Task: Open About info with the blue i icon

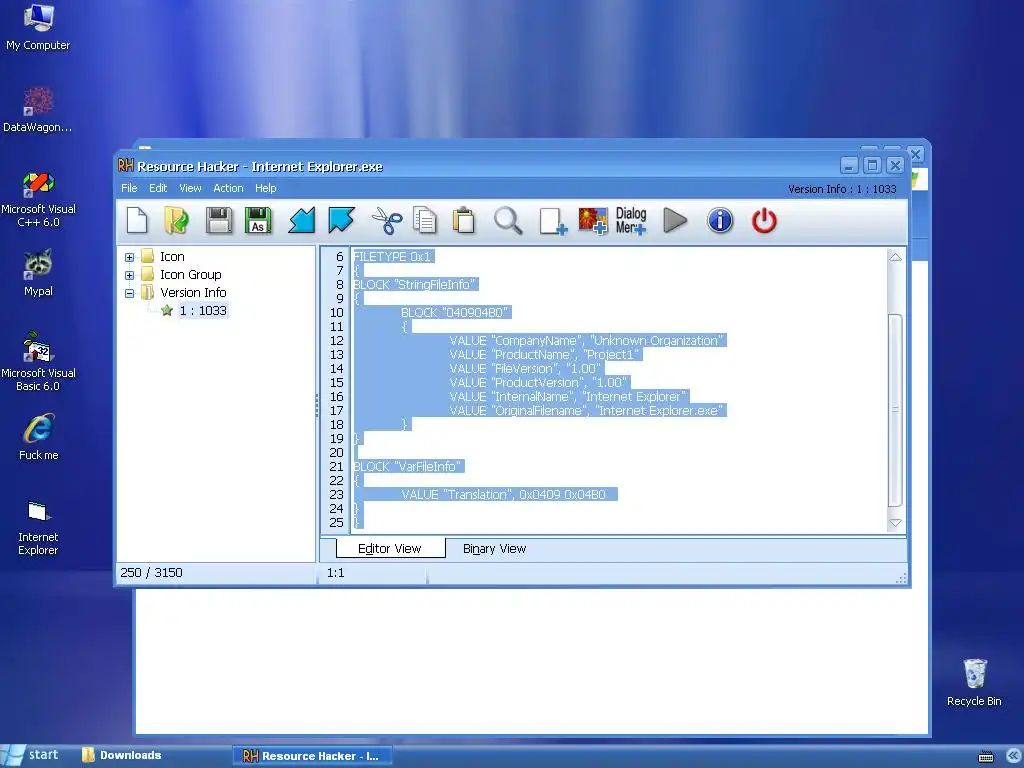Action: [720, 220]
